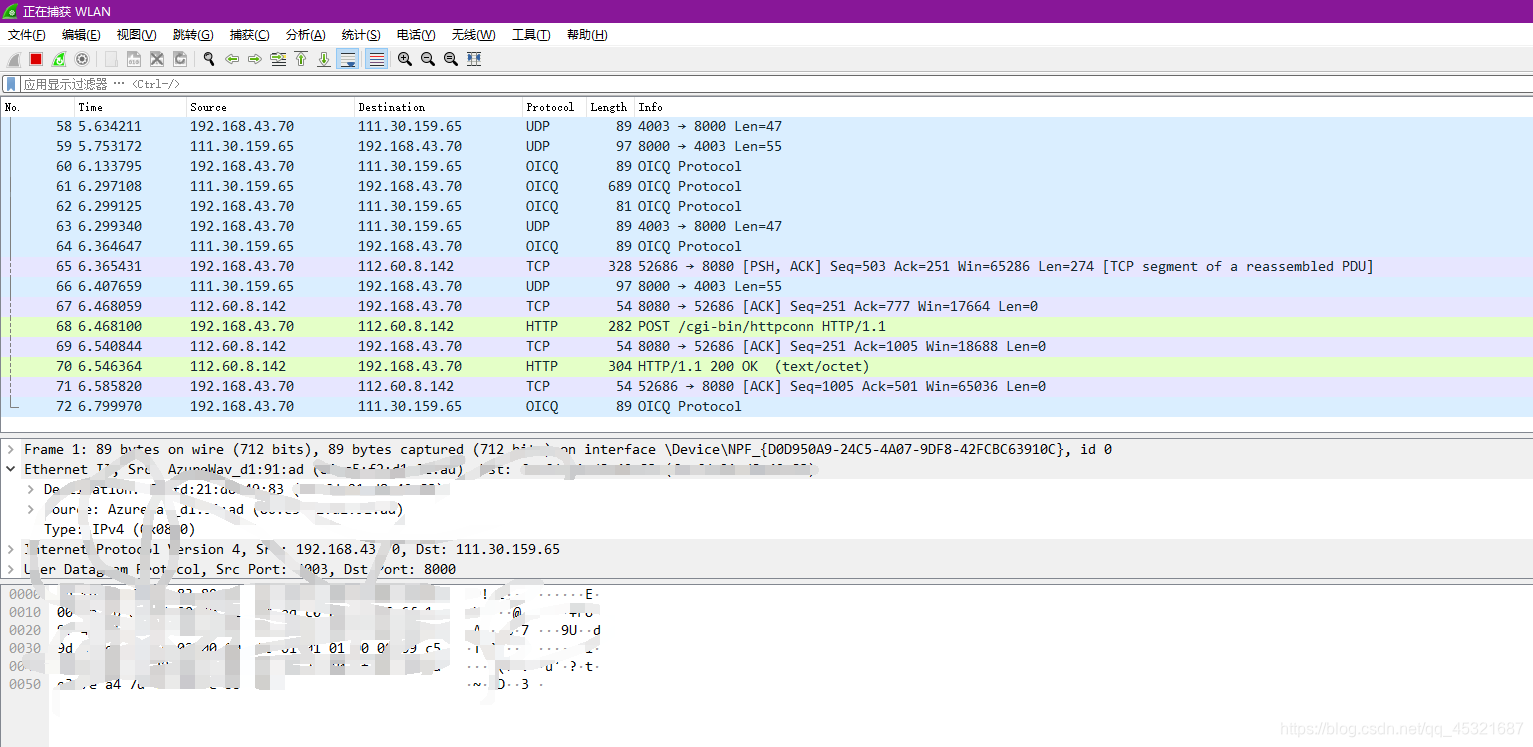The height and width of the screenshot is (747, 1533).
Task: Stop the running capture with red square
Action: tap(36, 59)
